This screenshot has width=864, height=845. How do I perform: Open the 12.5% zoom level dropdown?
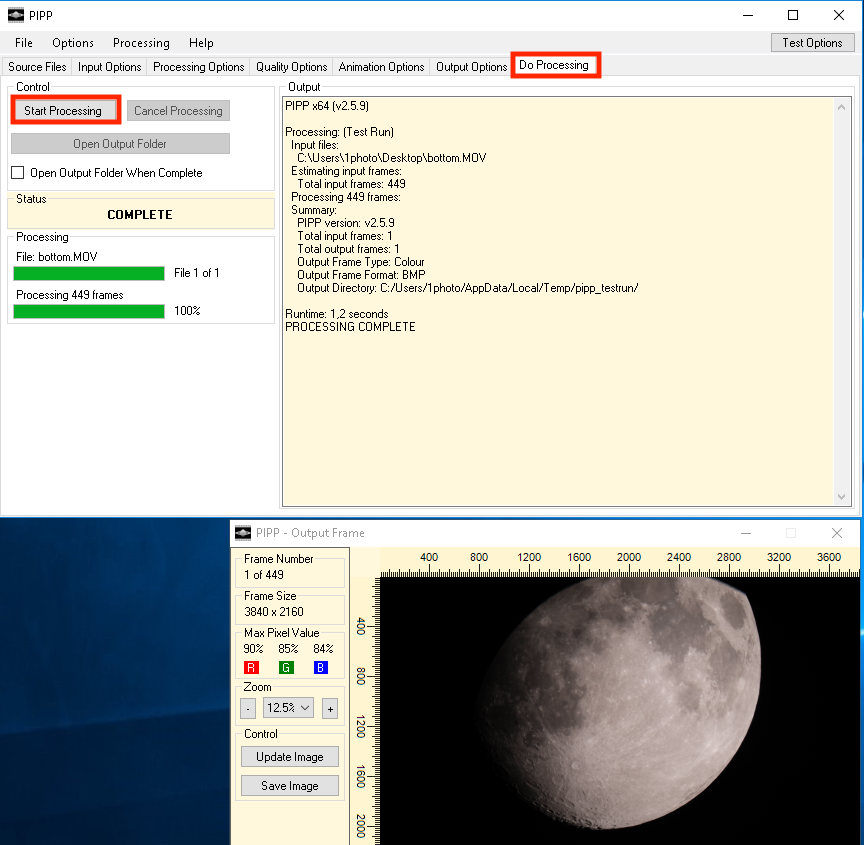click(x=288, y=708)
